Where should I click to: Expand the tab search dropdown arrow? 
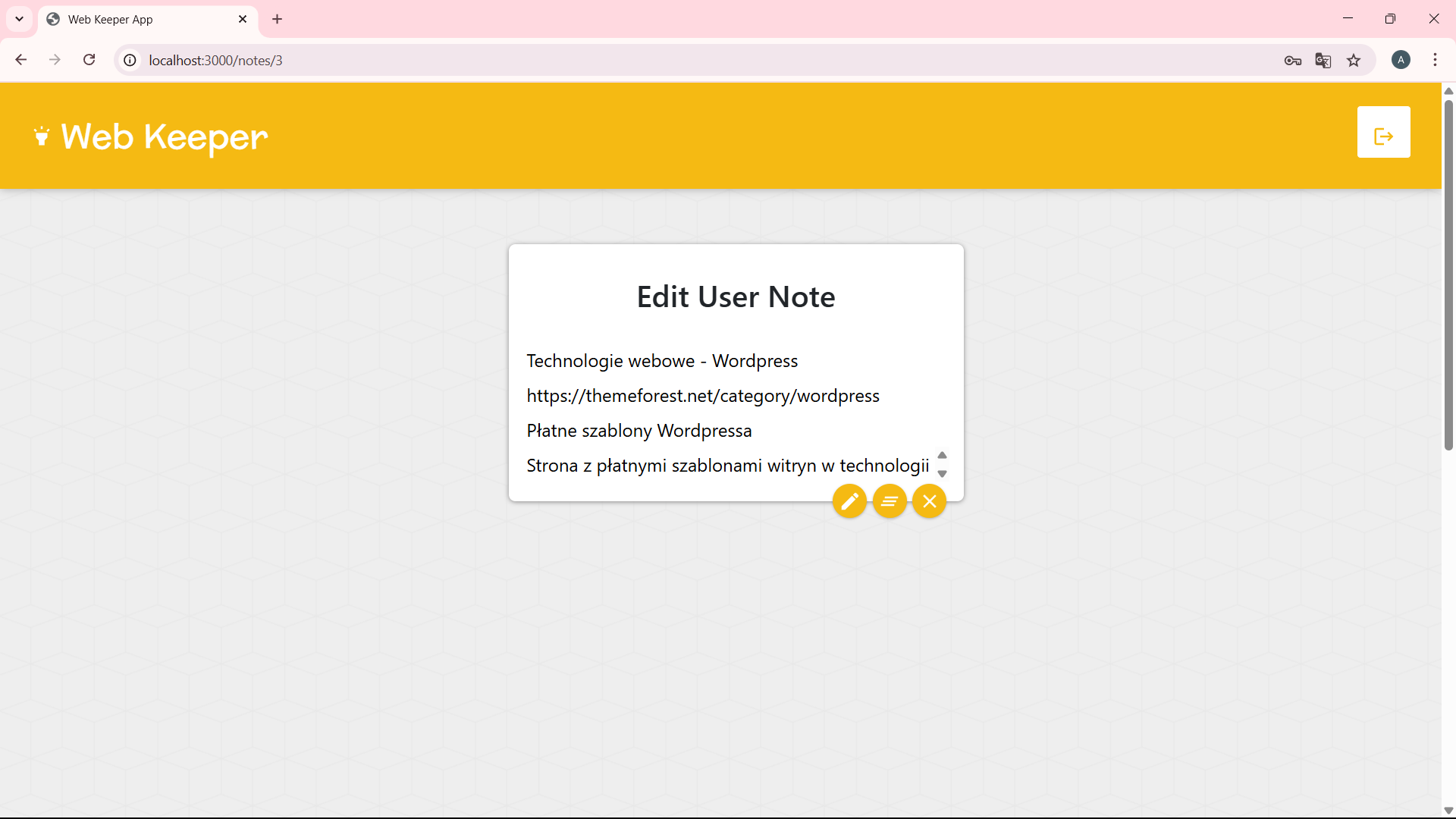(x=20, y=19)
